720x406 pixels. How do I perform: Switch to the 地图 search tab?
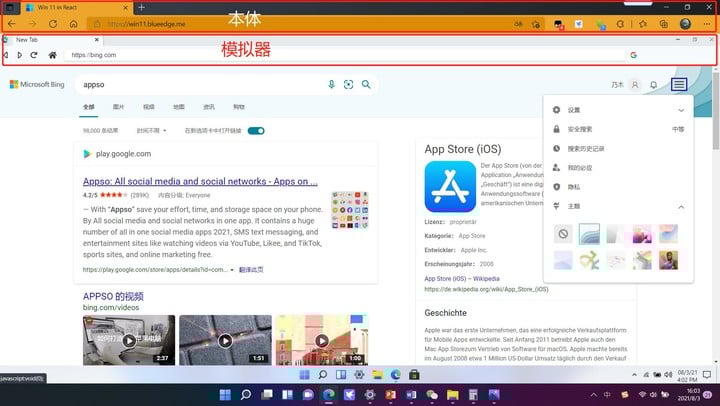coord(179,107)
